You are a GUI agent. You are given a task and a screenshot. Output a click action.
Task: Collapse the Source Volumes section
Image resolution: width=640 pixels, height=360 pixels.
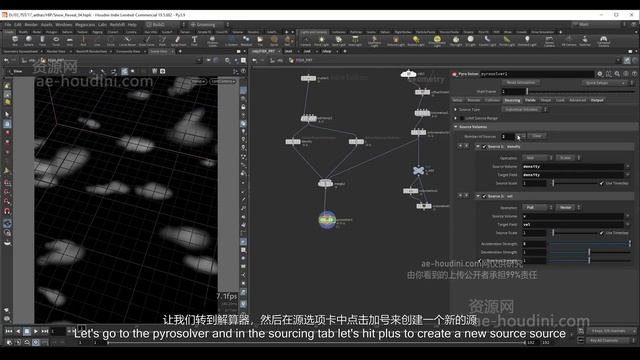(456, 127)
